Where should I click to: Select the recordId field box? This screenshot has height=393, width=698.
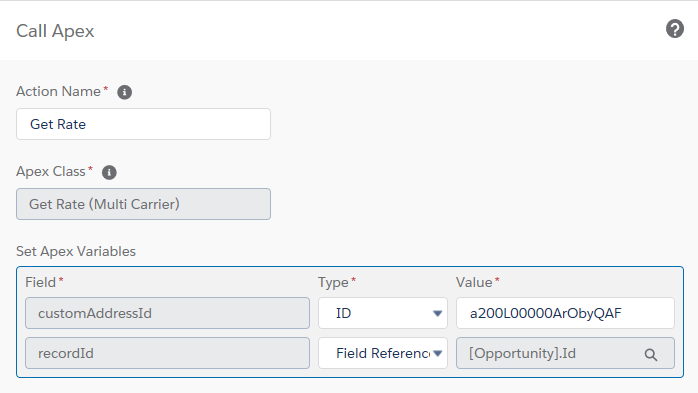(167, 353)
